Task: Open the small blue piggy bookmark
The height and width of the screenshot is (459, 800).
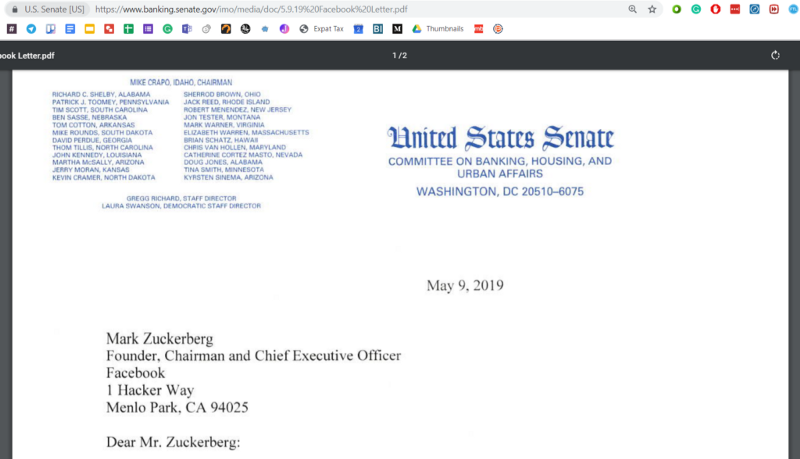Action: pyautogui.click(x=265, y=29)
